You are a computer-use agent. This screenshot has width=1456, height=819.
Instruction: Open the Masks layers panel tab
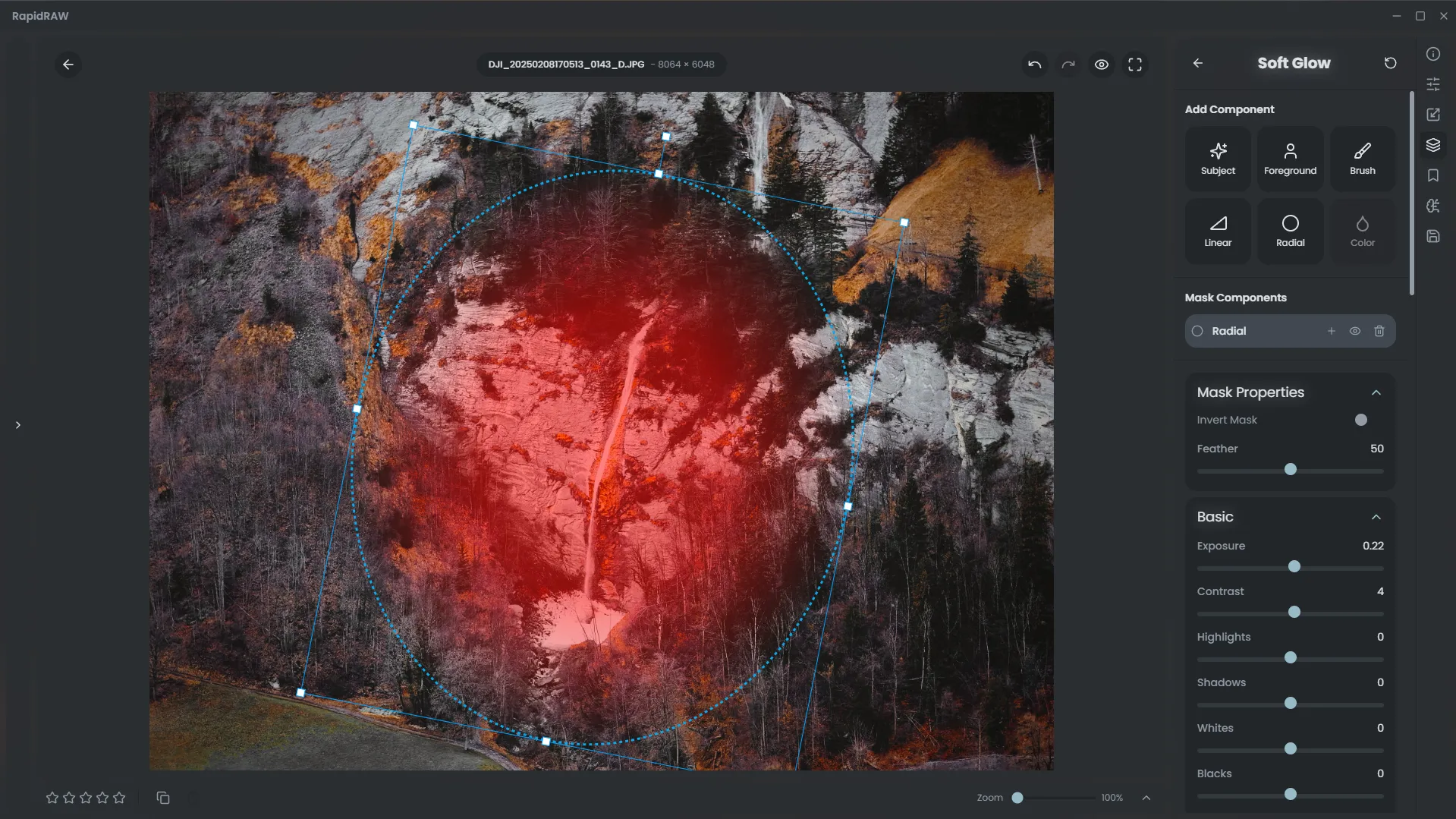click(x=1432, y=145)
